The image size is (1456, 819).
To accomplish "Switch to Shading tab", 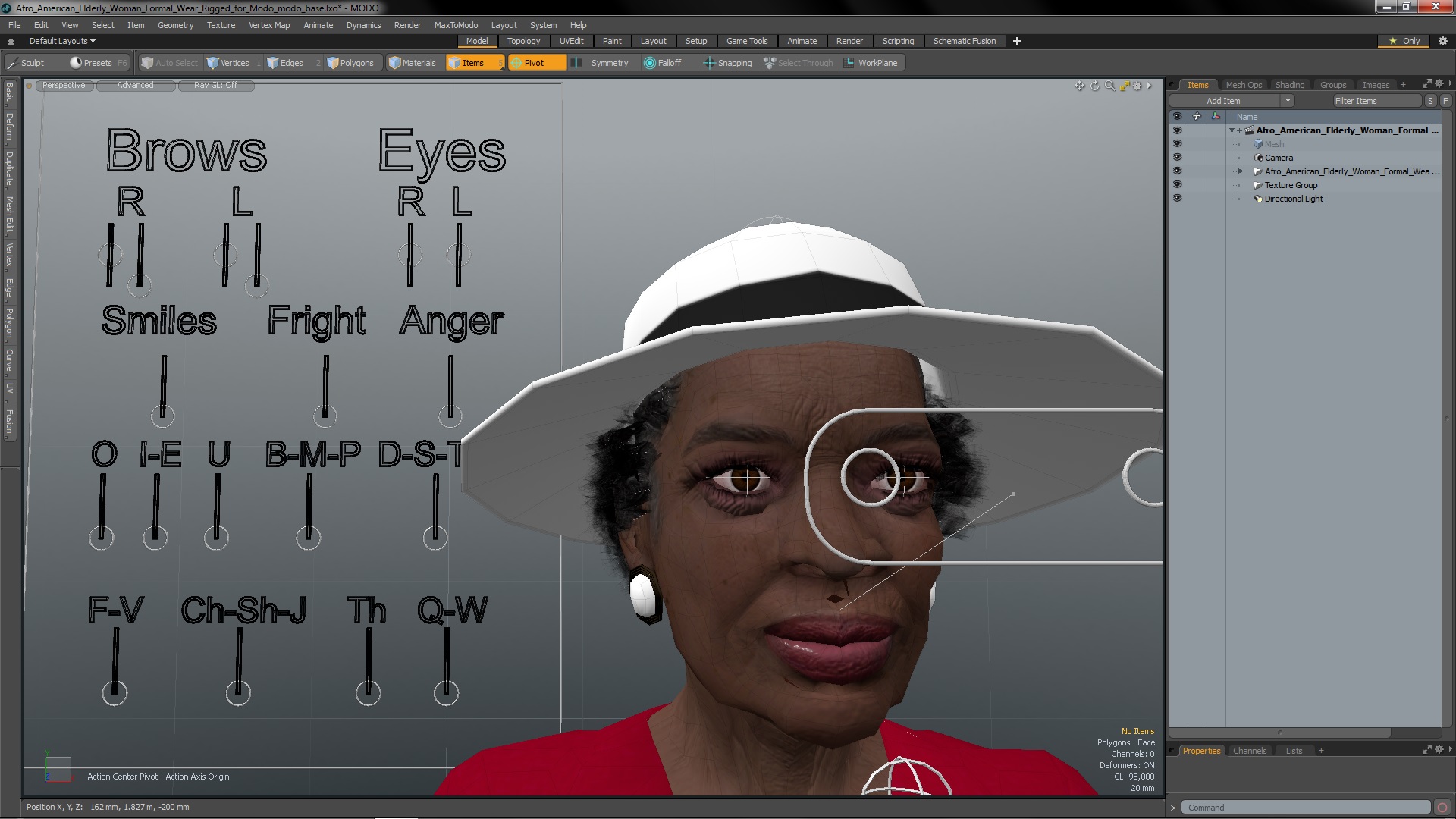I will coord(1289,85).
